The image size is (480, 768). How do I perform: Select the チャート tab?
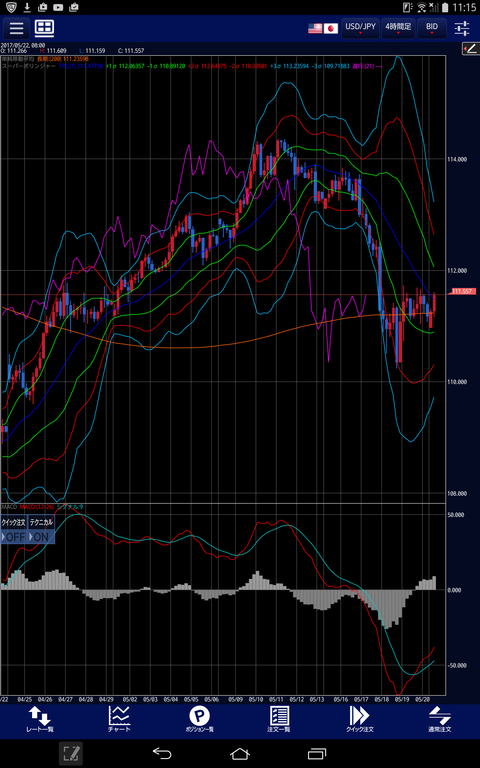click(120, 719)
